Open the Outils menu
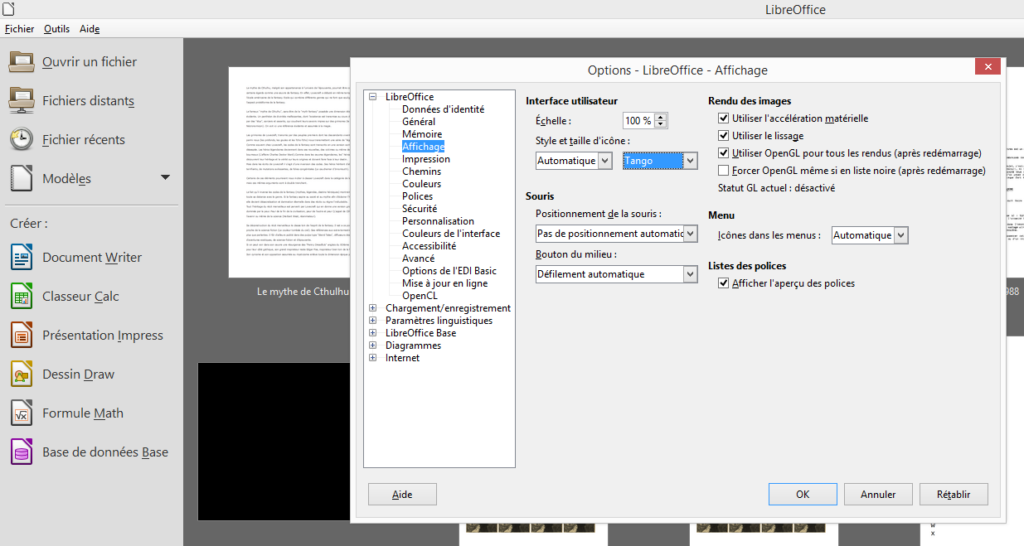1024x546 pixels. (57, 29)
